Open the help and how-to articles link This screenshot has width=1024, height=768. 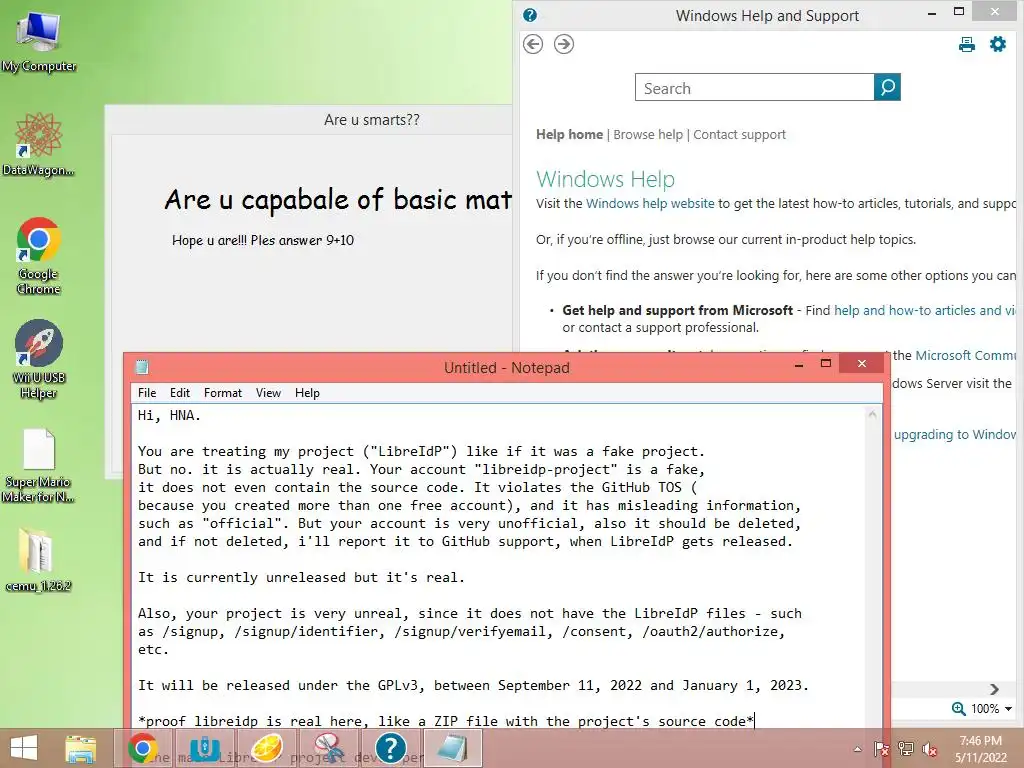(925, 311)
